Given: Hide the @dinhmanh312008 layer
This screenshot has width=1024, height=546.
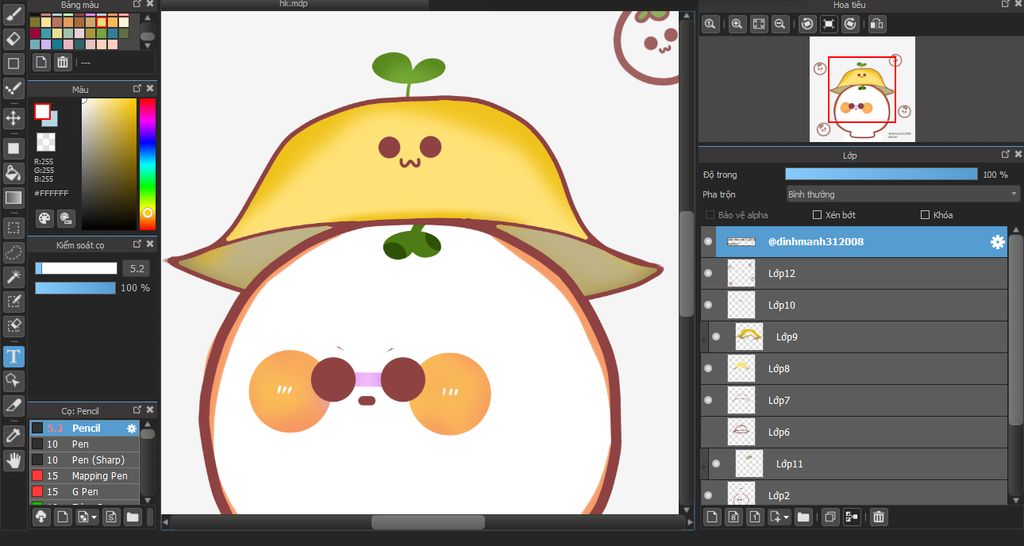Looking at the screenshot, I should [708, 242].
